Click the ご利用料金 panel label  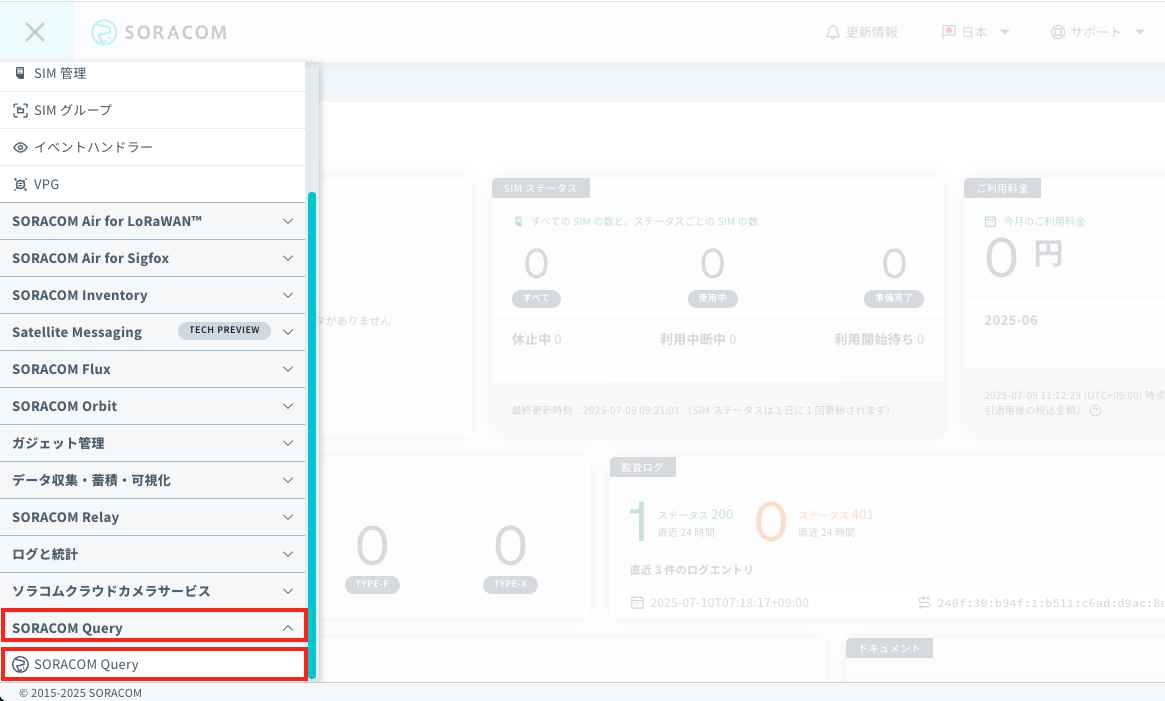1002,188
